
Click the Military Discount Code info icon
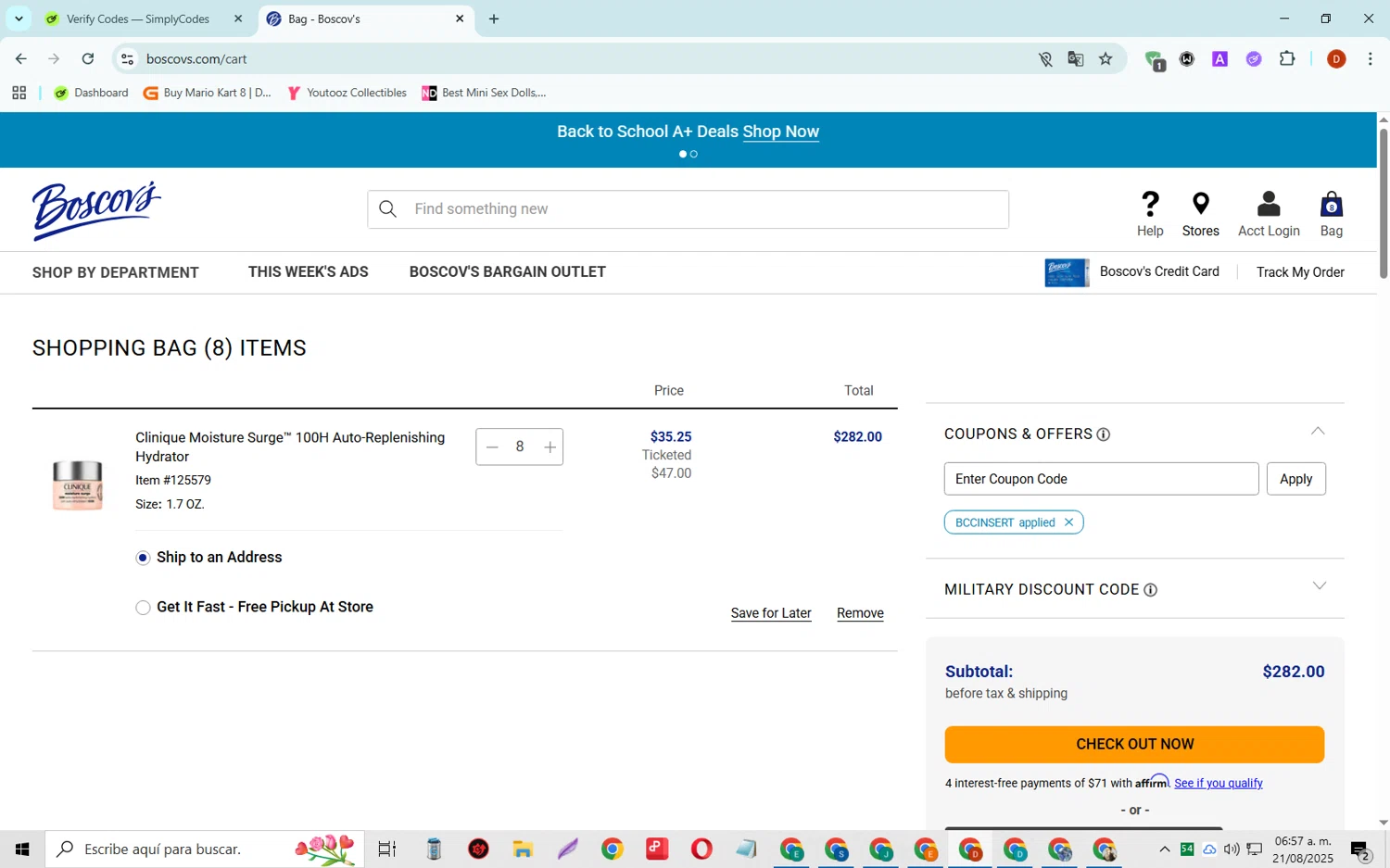(x=1151, y=590)
